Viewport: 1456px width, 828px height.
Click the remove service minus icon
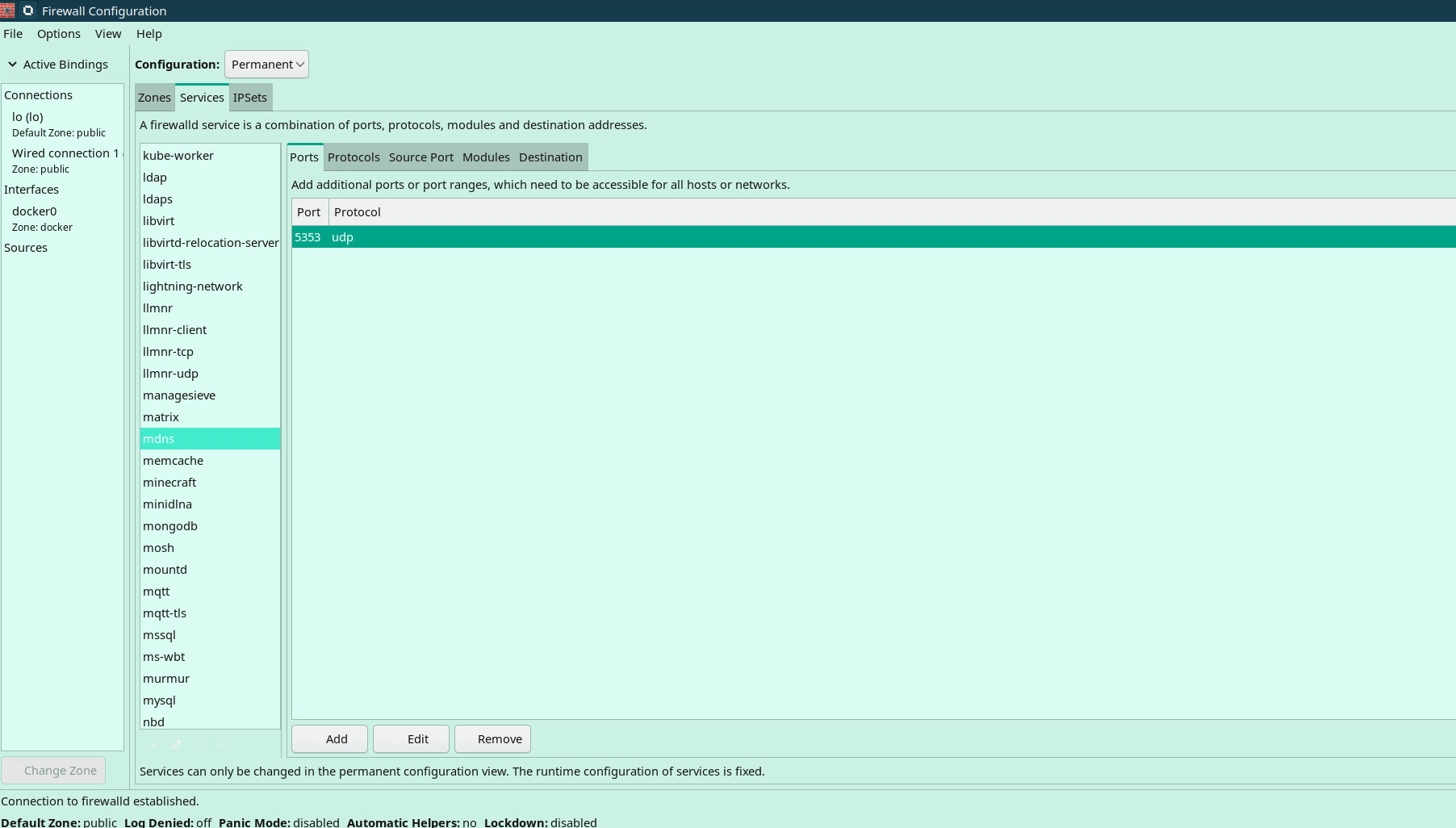199,744
